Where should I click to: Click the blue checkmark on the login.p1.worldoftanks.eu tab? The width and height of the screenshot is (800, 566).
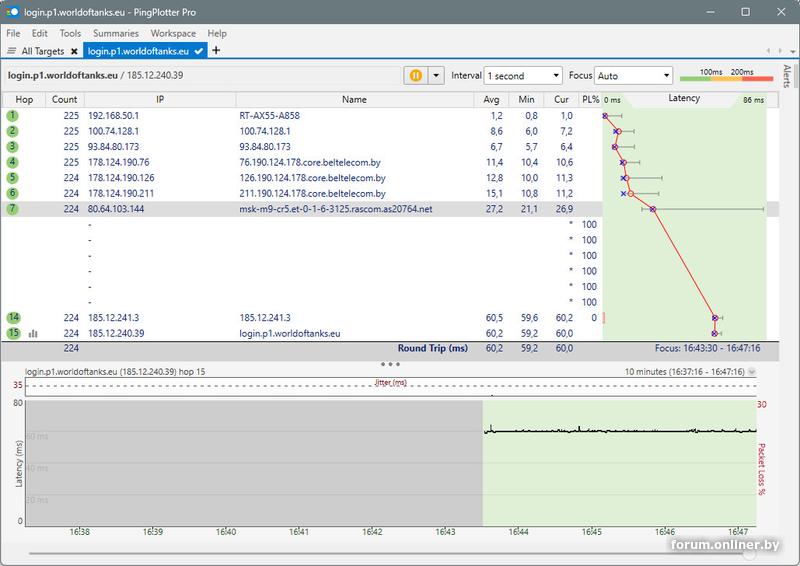200,50
